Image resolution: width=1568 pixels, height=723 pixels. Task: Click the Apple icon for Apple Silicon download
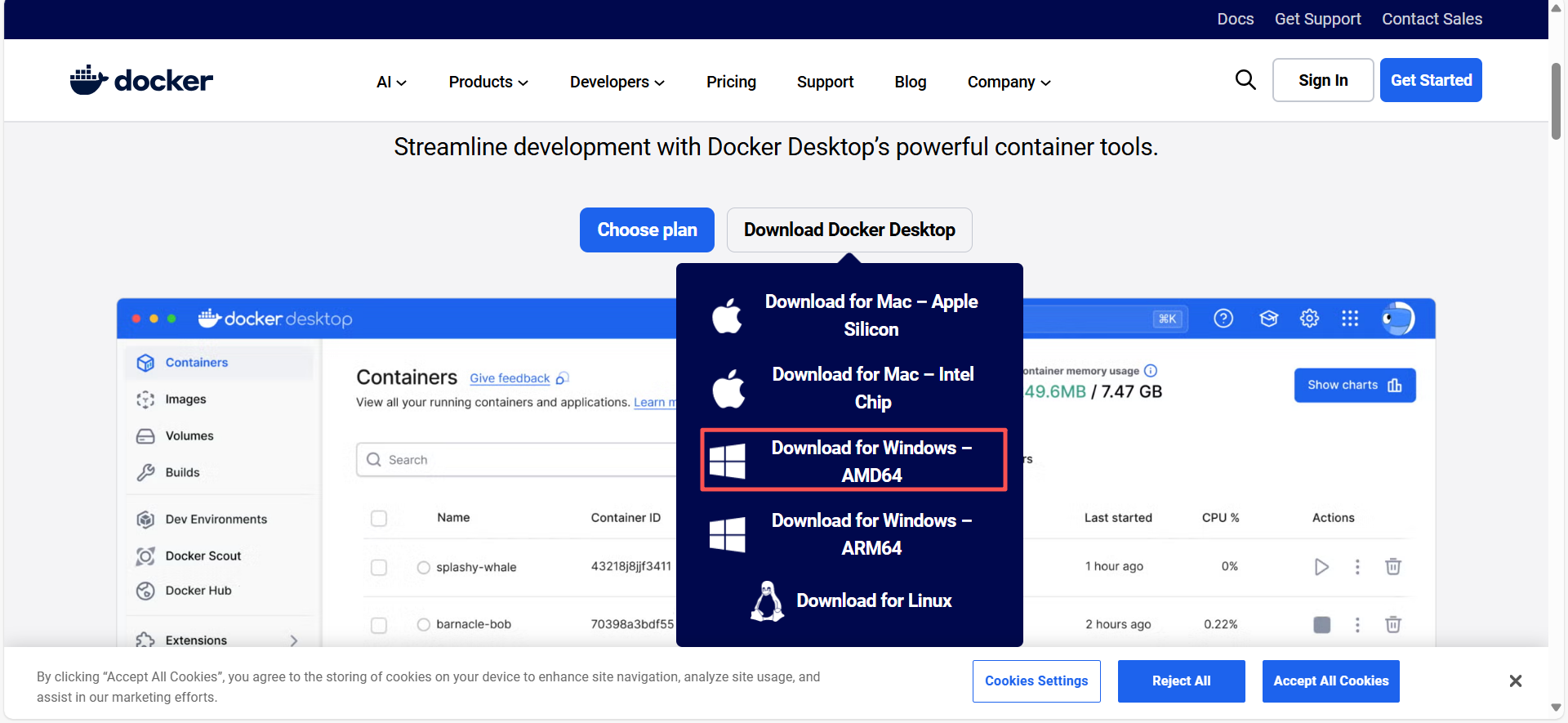click(x=727, y=315)
